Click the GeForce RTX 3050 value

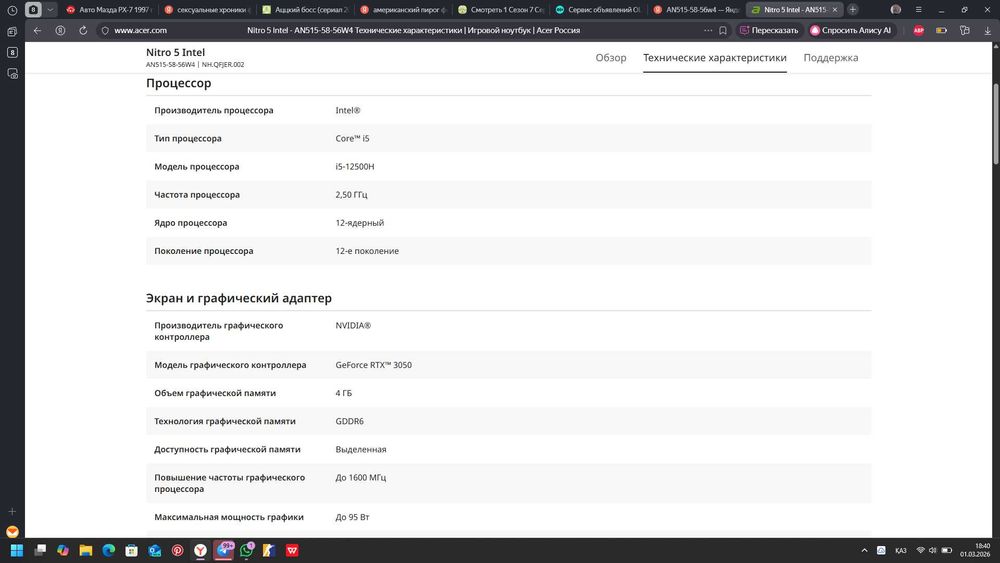(374, 365)
